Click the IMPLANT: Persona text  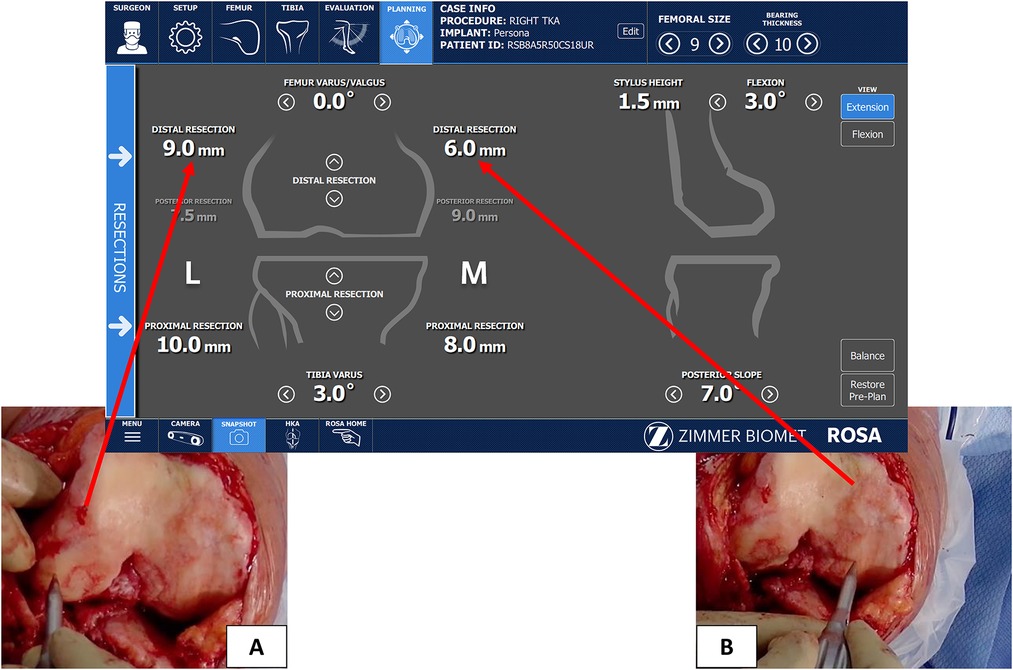[x=485, y=33]
